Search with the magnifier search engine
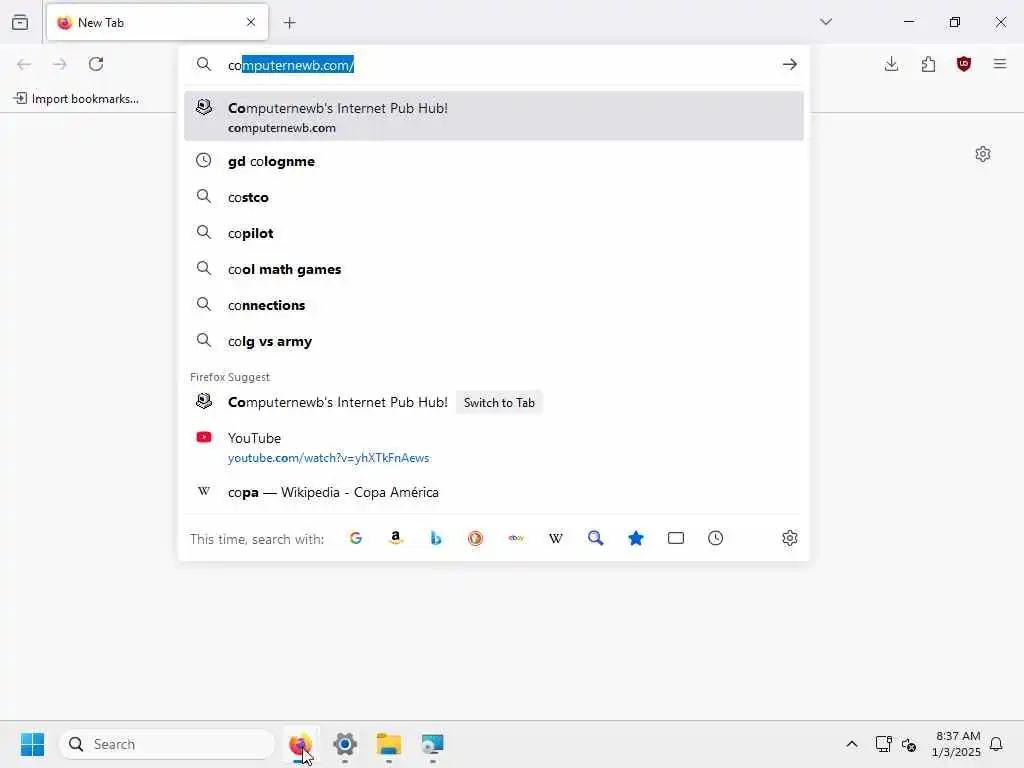1024x768 pixels. click(x=596, y=538)
